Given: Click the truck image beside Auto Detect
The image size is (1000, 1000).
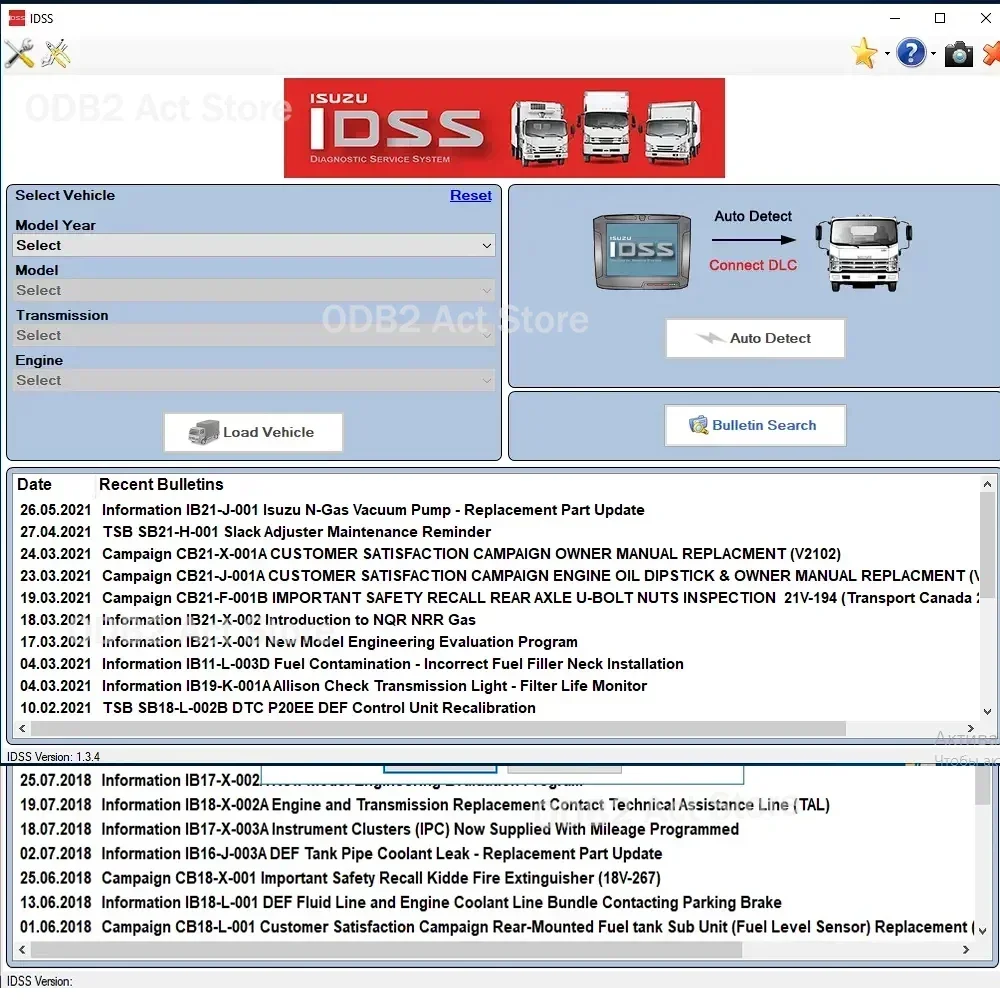Looking at the screenshot, I should pos(864,253).
